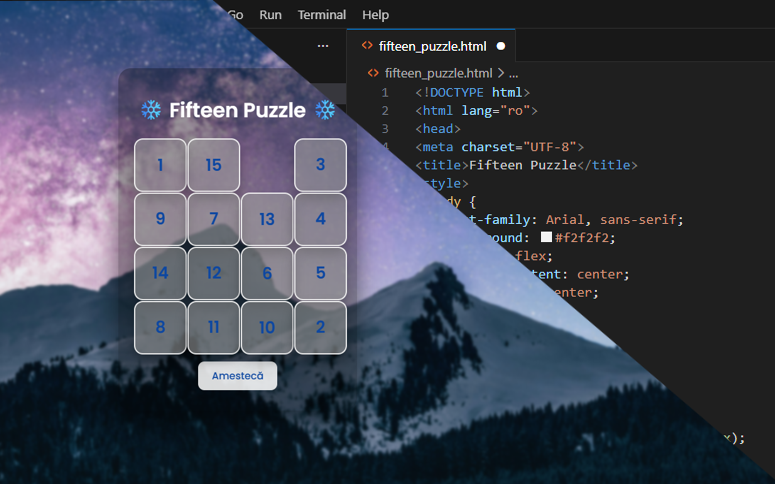Open the Run menu
Screen dimensions: 775x484
(270, 15)
